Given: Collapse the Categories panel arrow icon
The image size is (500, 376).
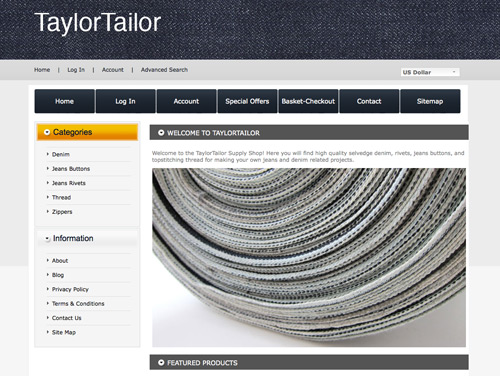Looking at the screenshot, I should click(47, 132).
